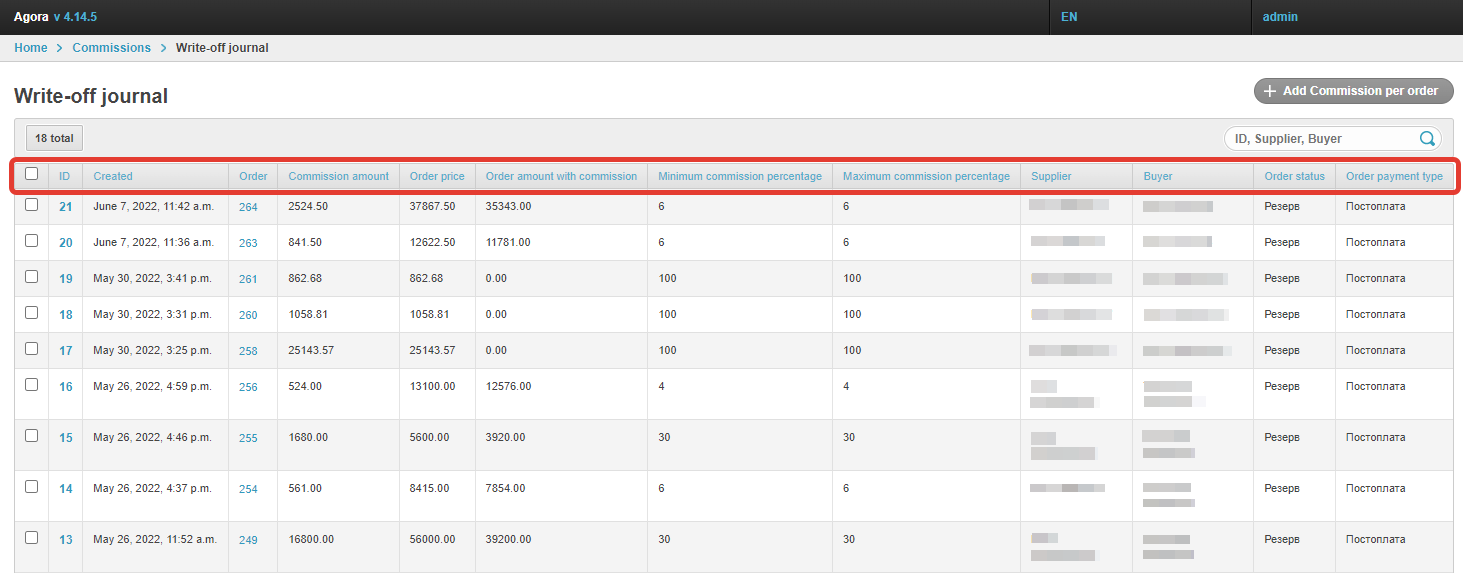The height and width of the screenshot is (573, 1463).
Task: Open the admin user menu
Action: [1280, 17]
